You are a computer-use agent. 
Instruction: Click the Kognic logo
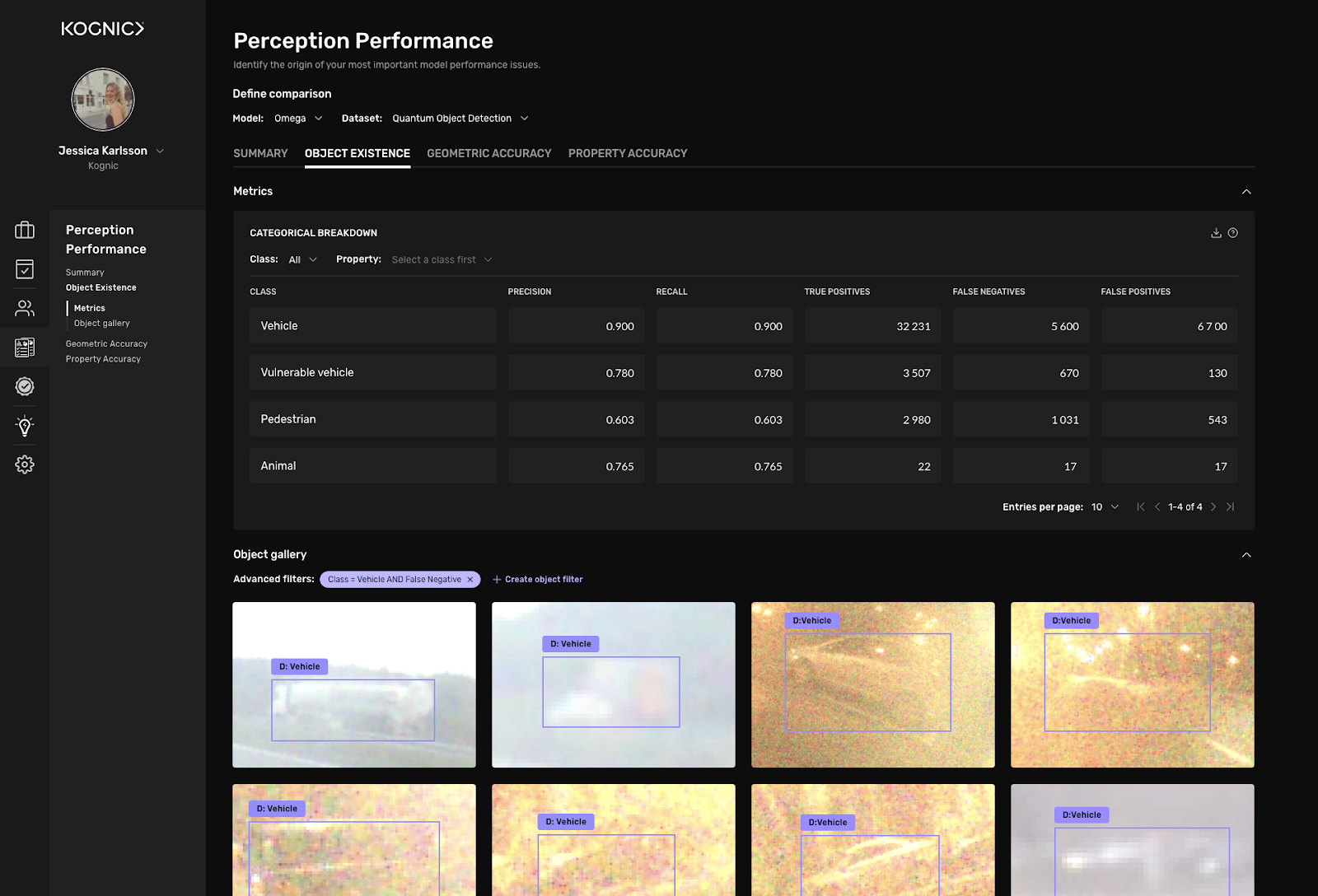click(x=103, y=29)
